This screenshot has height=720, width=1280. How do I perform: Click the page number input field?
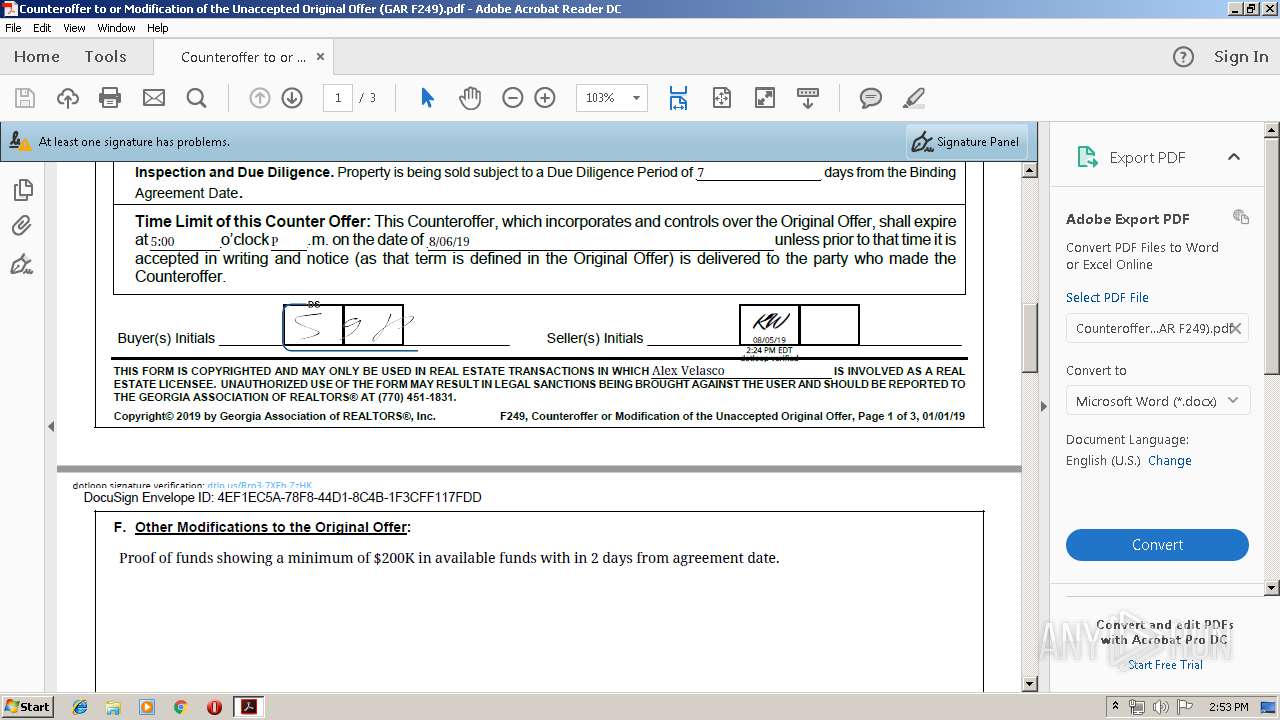(338, 98)
